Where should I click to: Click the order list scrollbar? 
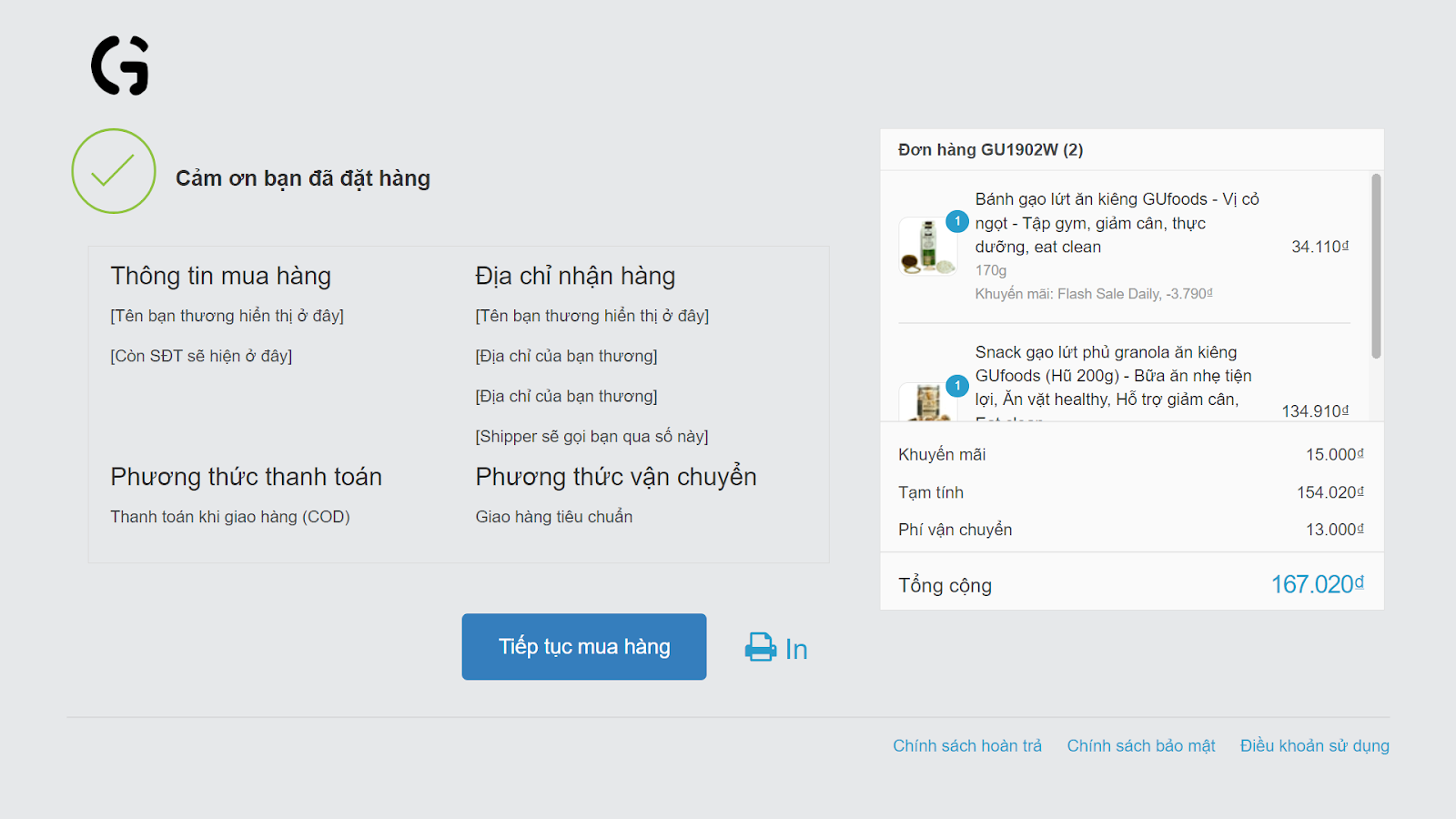(x=1376, y=266)
